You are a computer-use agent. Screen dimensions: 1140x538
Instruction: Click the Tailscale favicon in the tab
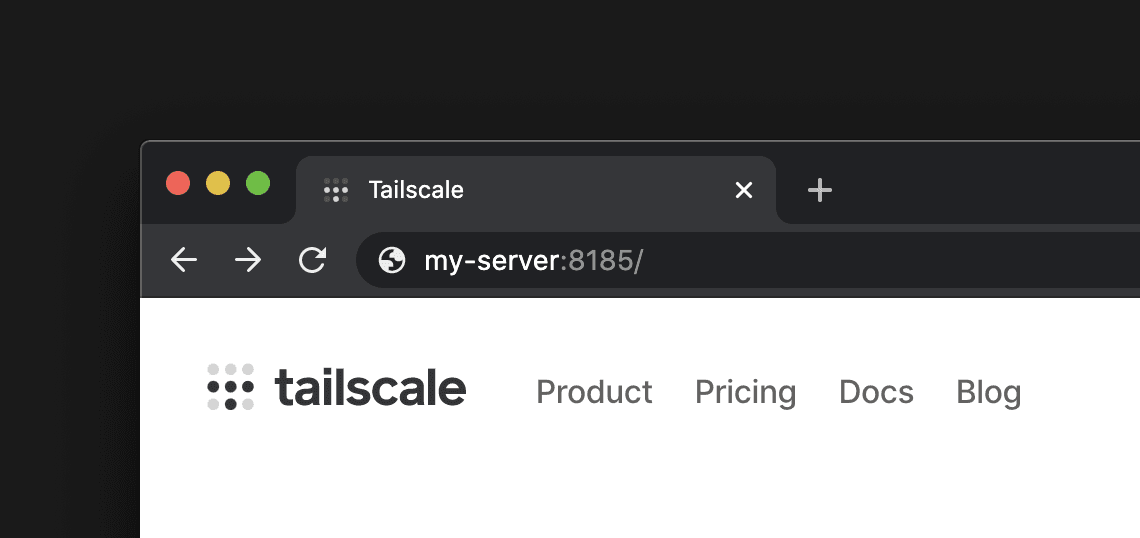pyautogui.click(x=336, y=190)
